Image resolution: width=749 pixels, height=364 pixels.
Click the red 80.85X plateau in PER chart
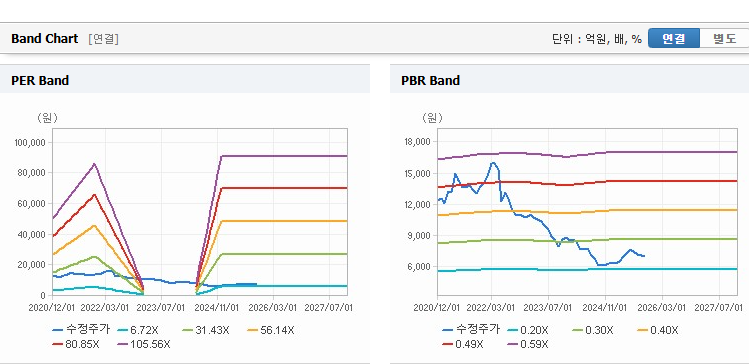(x=284, y=188)
